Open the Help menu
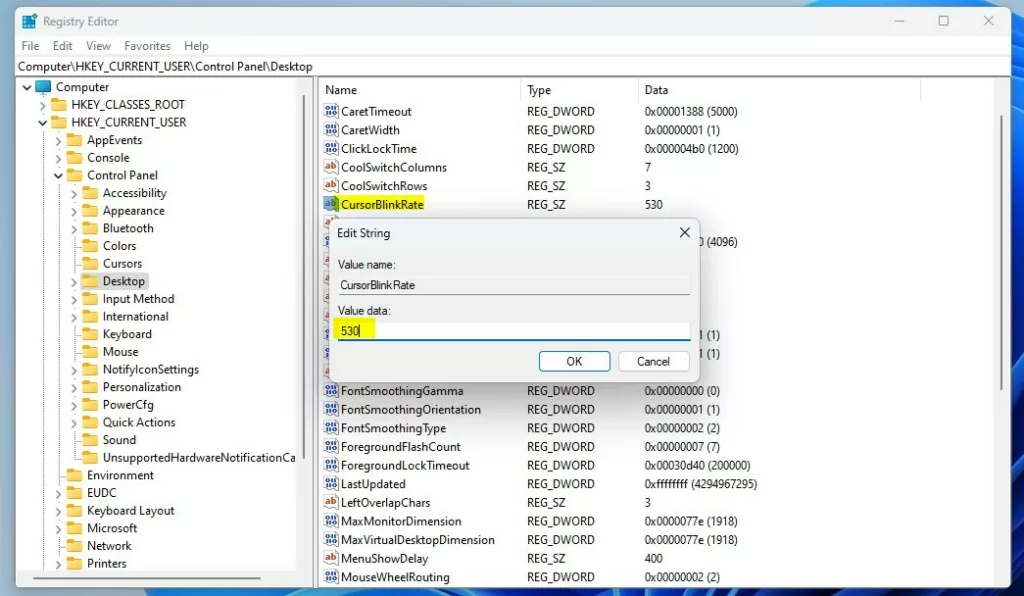This screenshot has height=596, width=1024. tap(196, 46)
